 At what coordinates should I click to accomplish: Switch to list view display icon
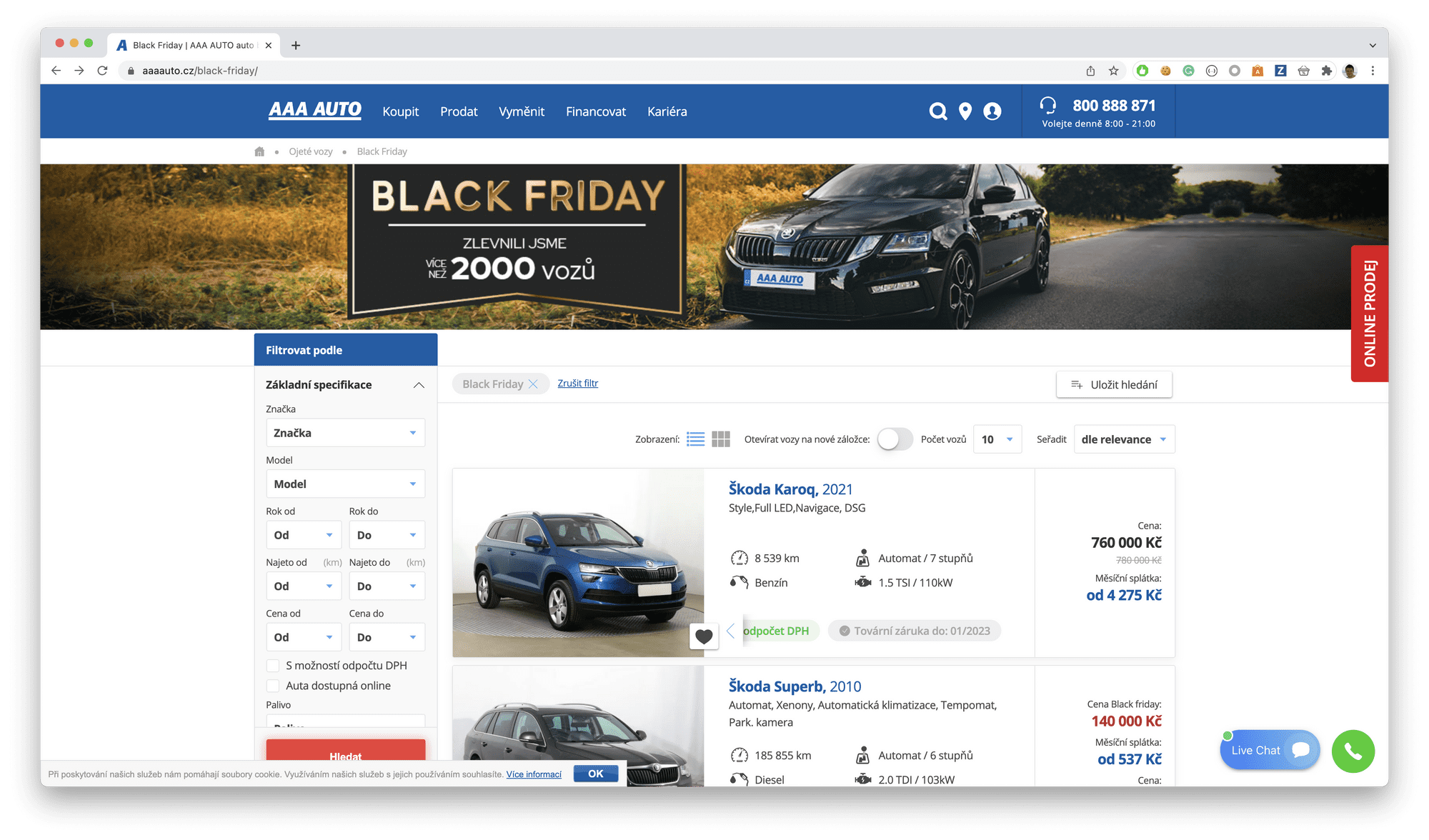[695, 439]
